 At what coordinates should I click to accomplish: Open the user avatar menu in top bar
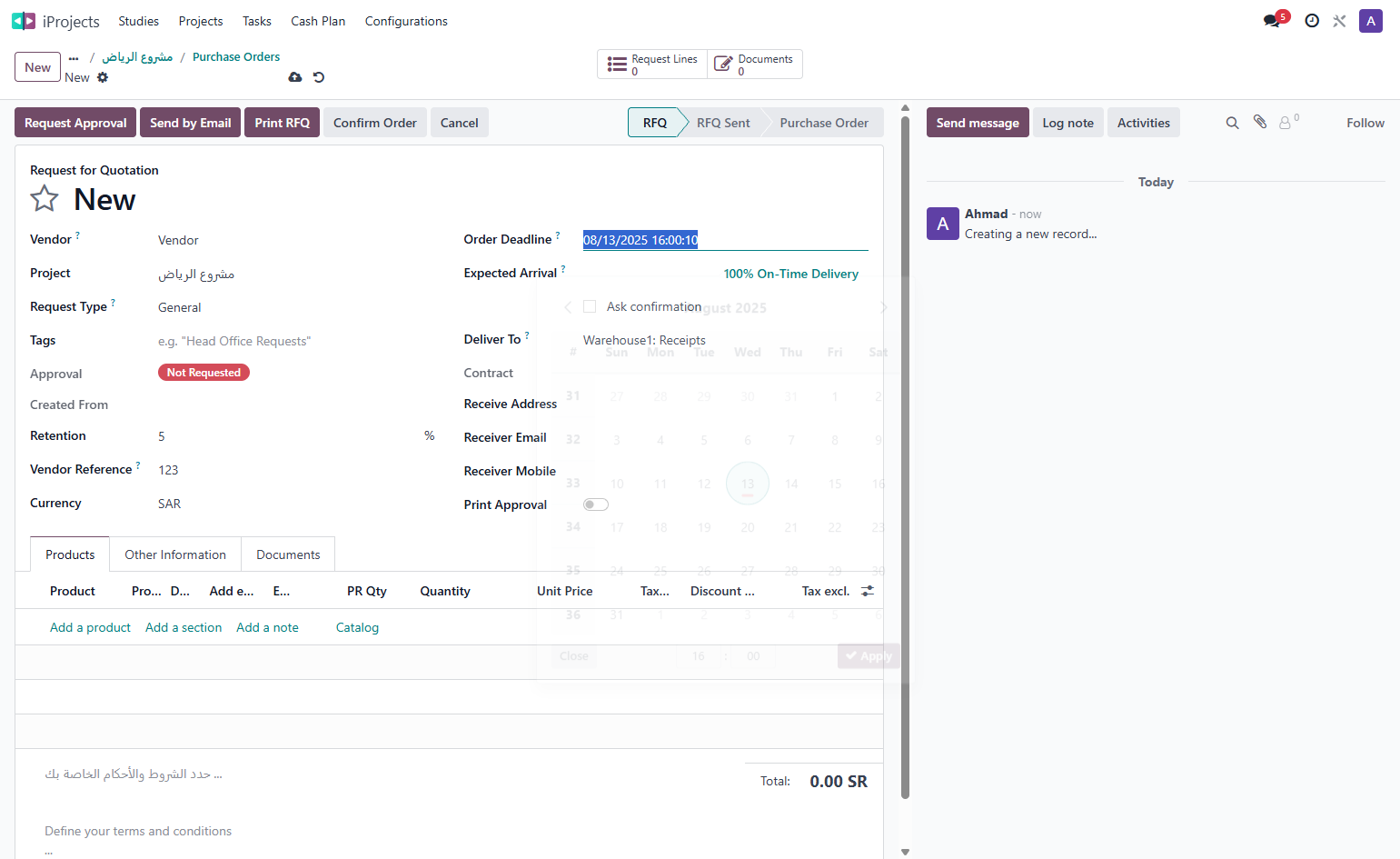tap(1371, 21)
